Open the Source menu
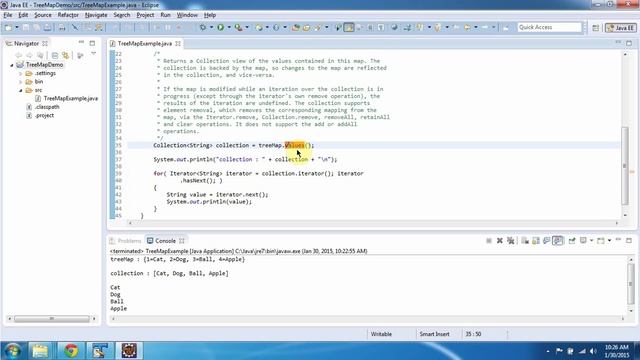 click(43, 15)
